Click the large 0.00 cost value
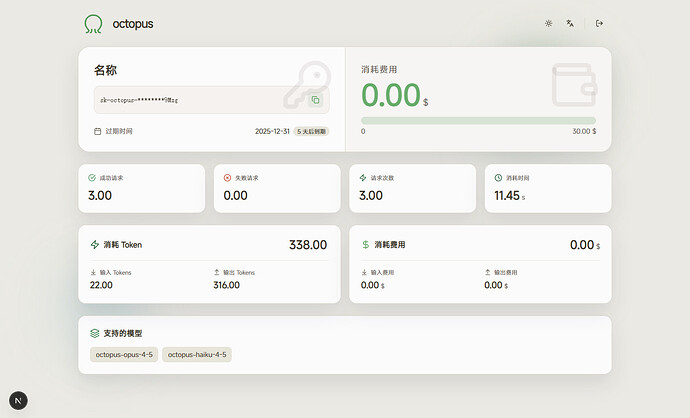 coord(391,95)
